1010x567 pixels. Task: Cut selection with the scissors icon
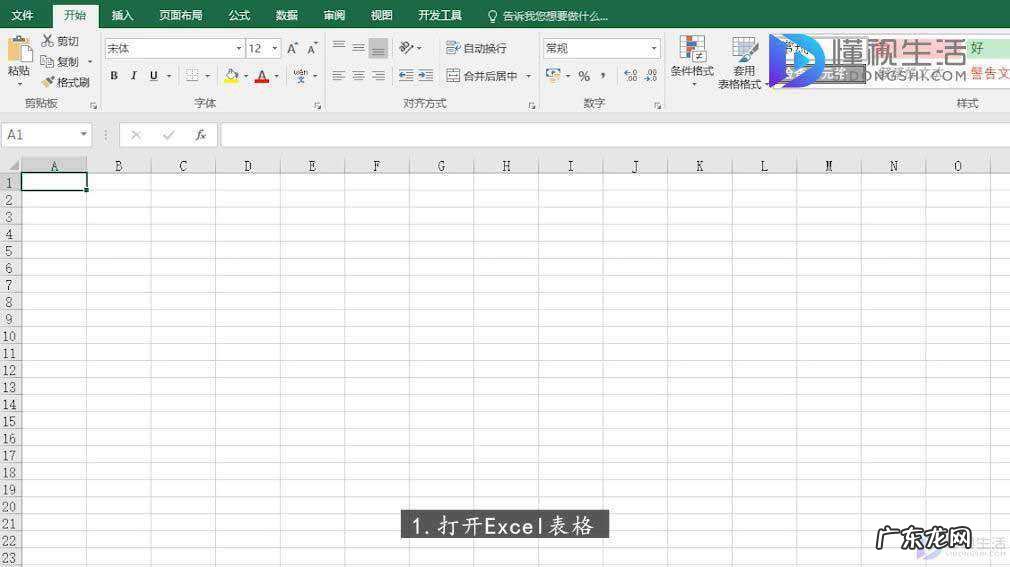48,41
